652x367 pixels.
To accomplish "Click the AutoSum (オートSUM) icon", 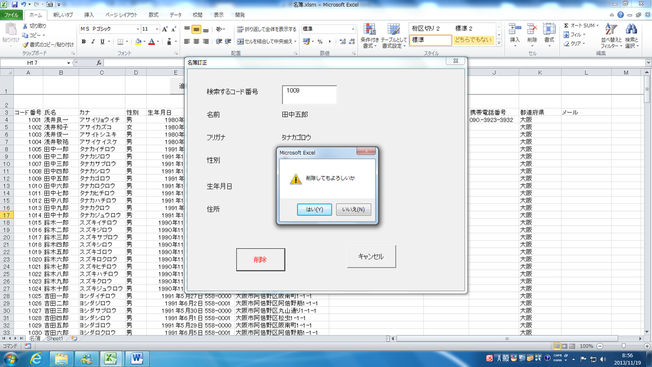I will pyautogui.click(x=566, y=26).
